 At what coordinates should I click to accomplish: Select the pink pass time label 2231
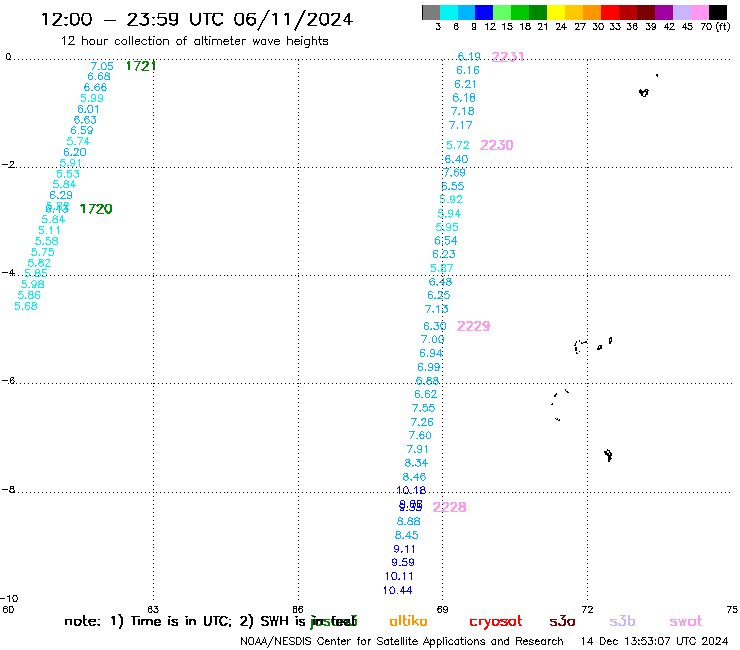[x=508, y=57]
